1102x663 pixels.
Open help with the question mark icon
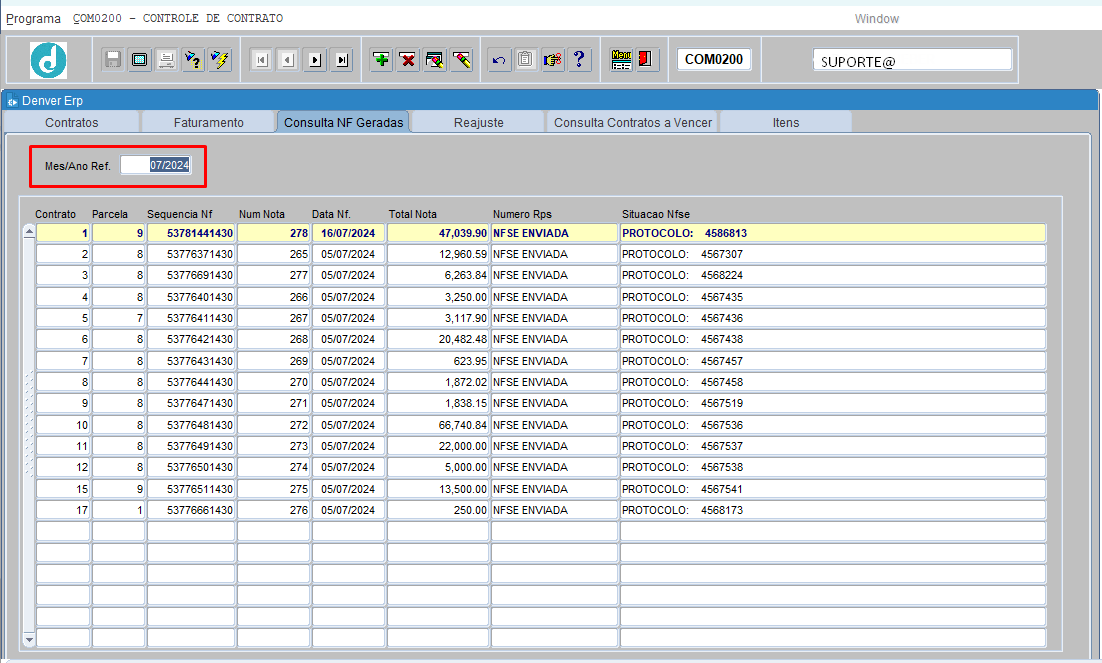click(x=578, y=60)
